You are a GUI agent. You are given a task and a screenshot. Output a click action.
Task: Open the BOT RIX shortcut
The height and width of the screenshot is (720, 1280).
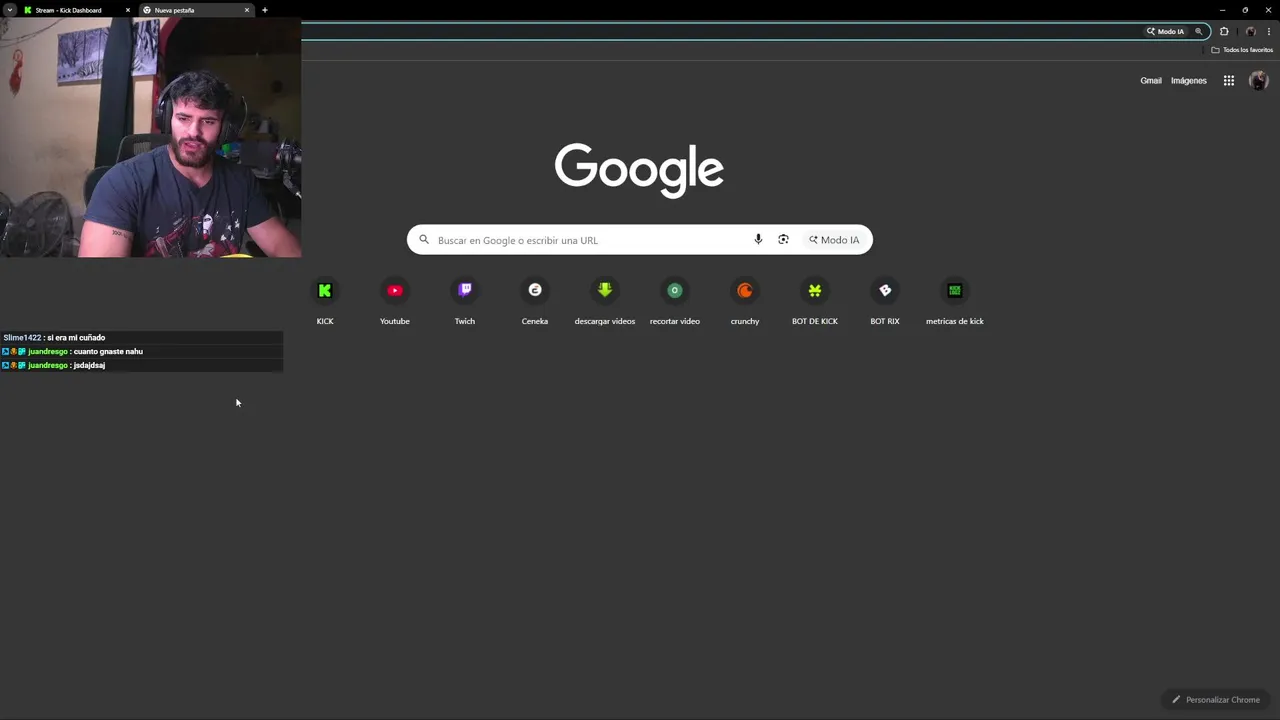[x=885, y=302]
